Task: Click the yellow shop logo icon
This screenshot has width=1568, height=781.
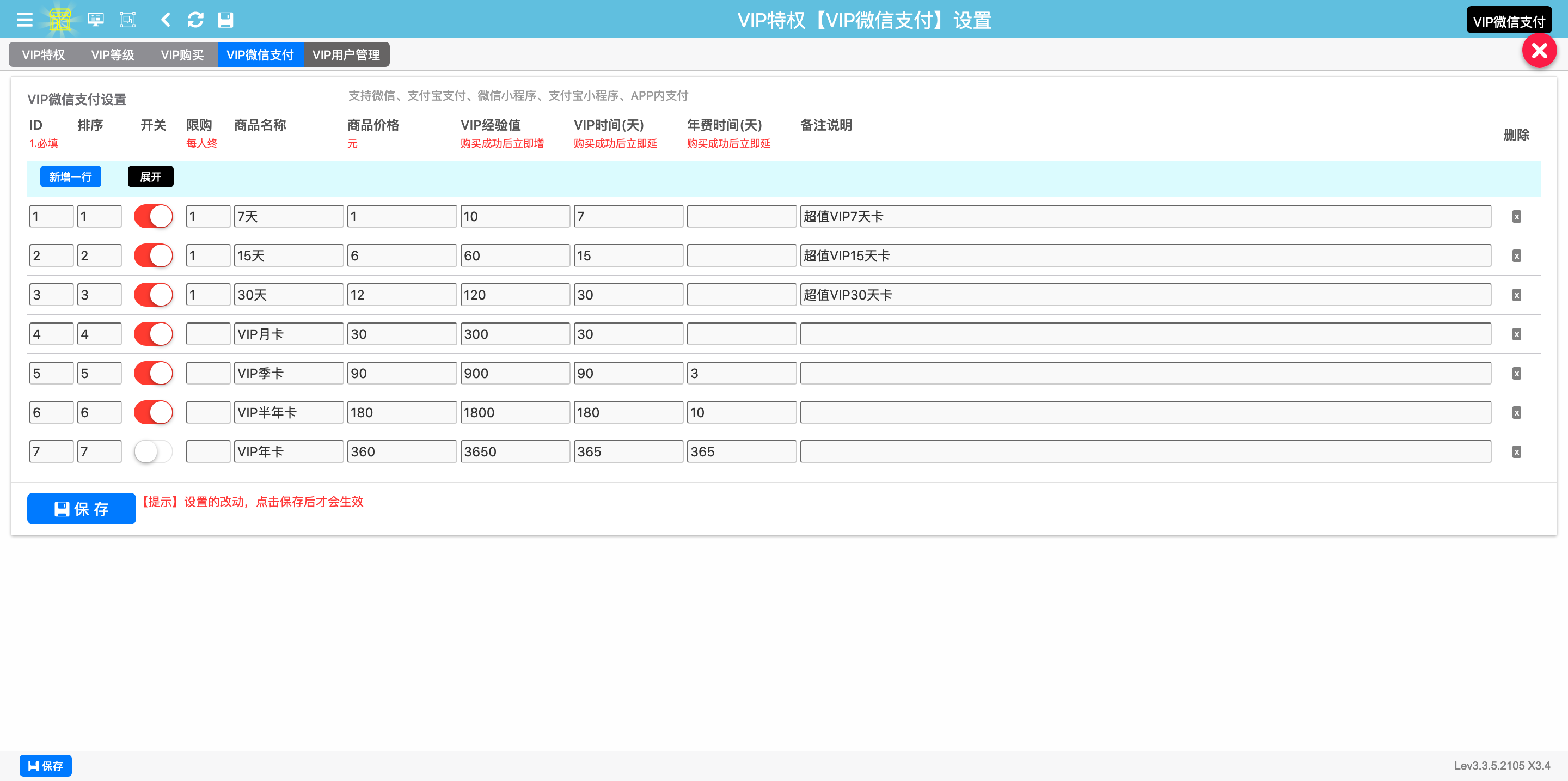Action: (60, 20)
